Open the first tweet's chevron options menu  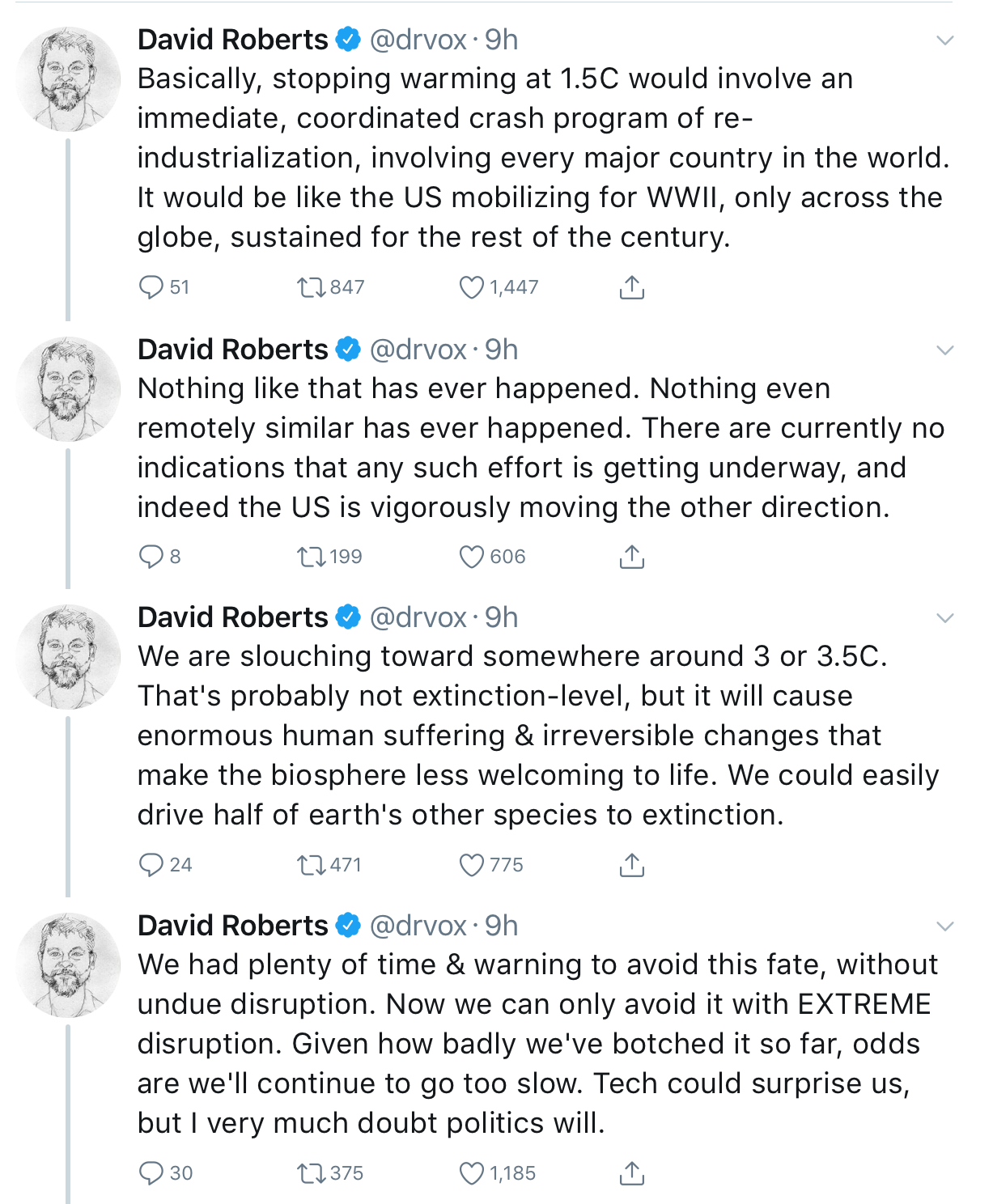click(x=944, y=40)
